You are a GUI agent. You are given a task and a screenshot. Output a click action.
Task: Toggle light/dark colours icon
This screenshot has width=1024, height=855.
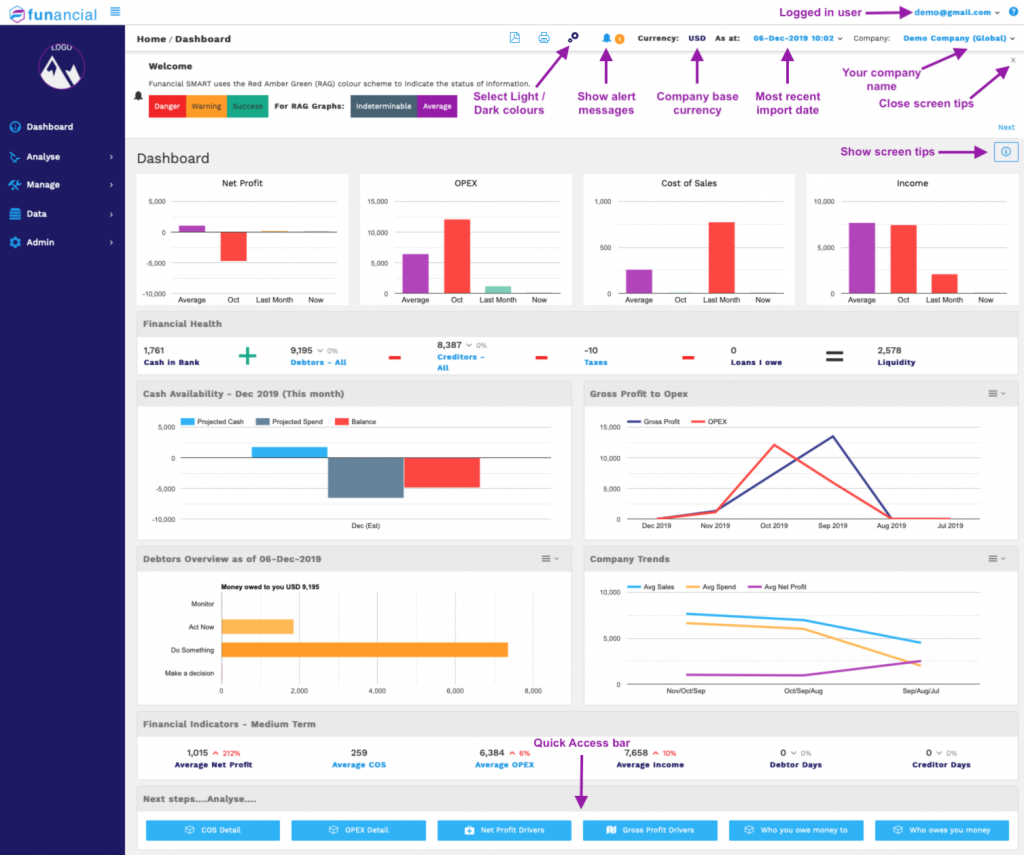[x=573, y=37]
